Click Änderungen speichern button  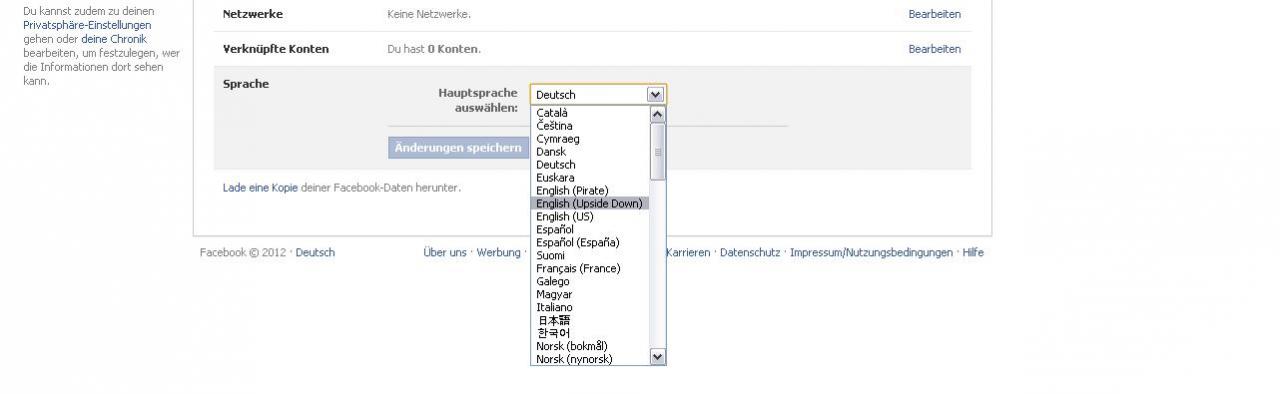click(x=458, y=148)
